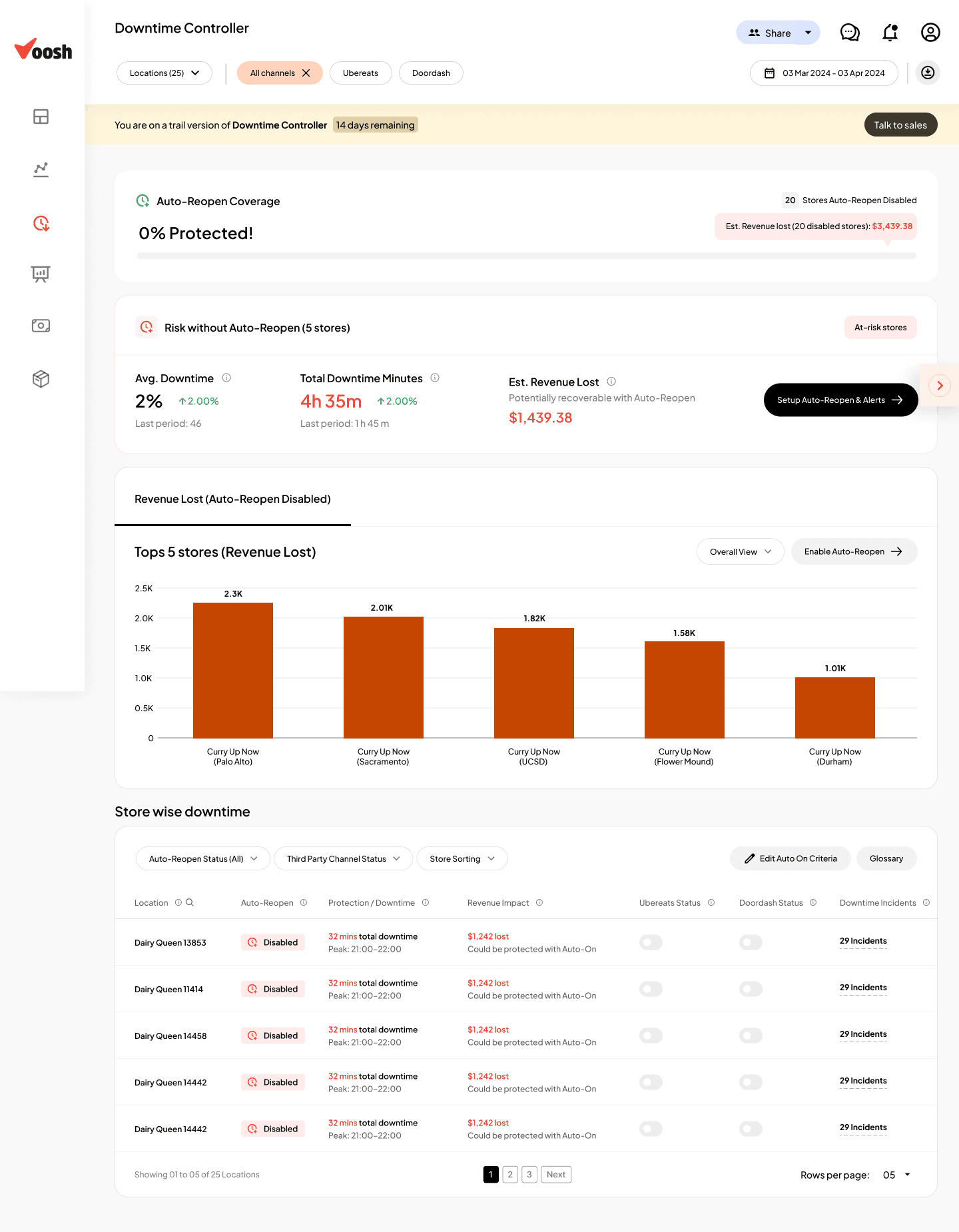Screen dimensions: 959x1232
Task: Click Edit Auto On Criteria button
Action: tap(791, 858)
